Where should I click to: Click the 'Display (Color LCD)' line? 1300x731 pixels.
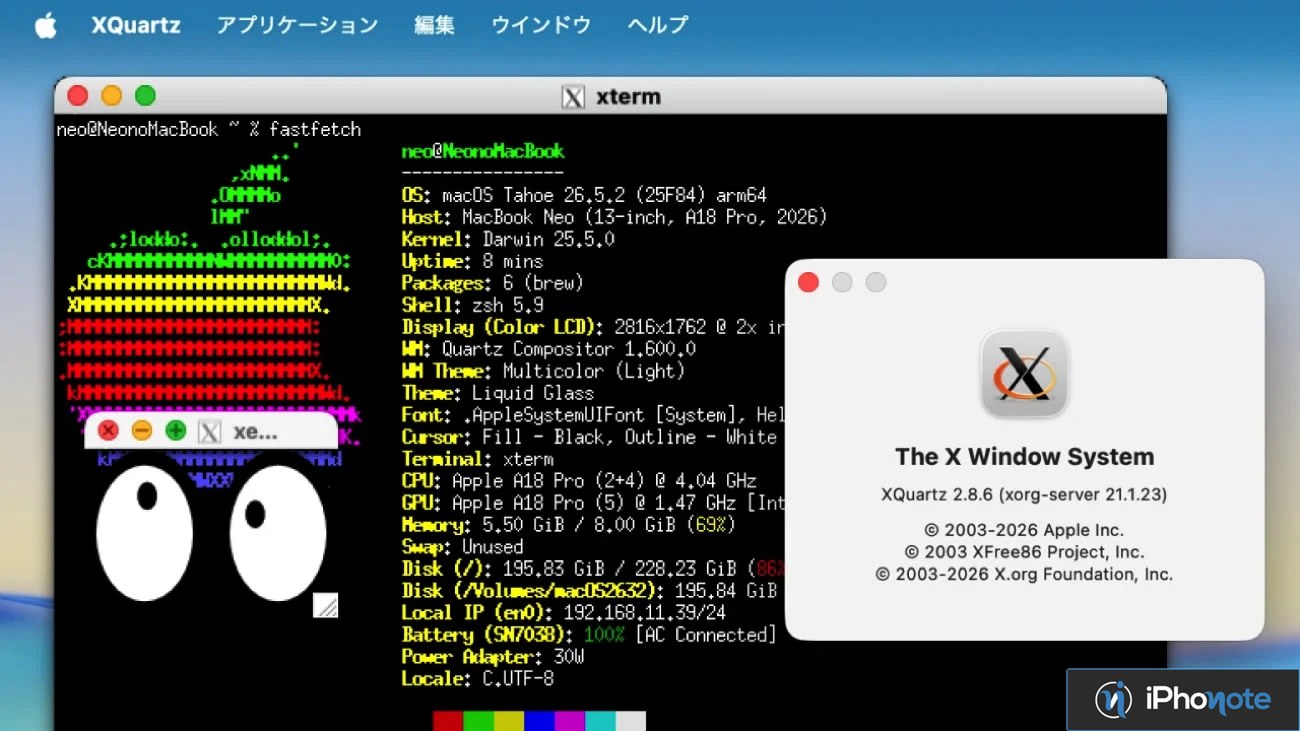point(593,327)
